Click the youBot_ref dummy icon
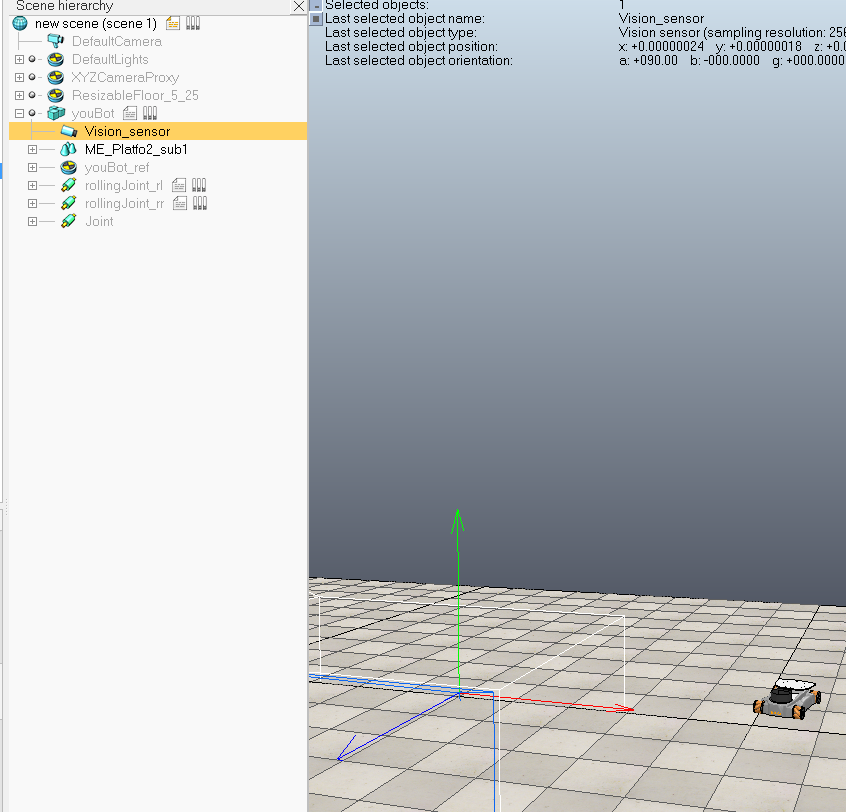 tap(68, 167)
